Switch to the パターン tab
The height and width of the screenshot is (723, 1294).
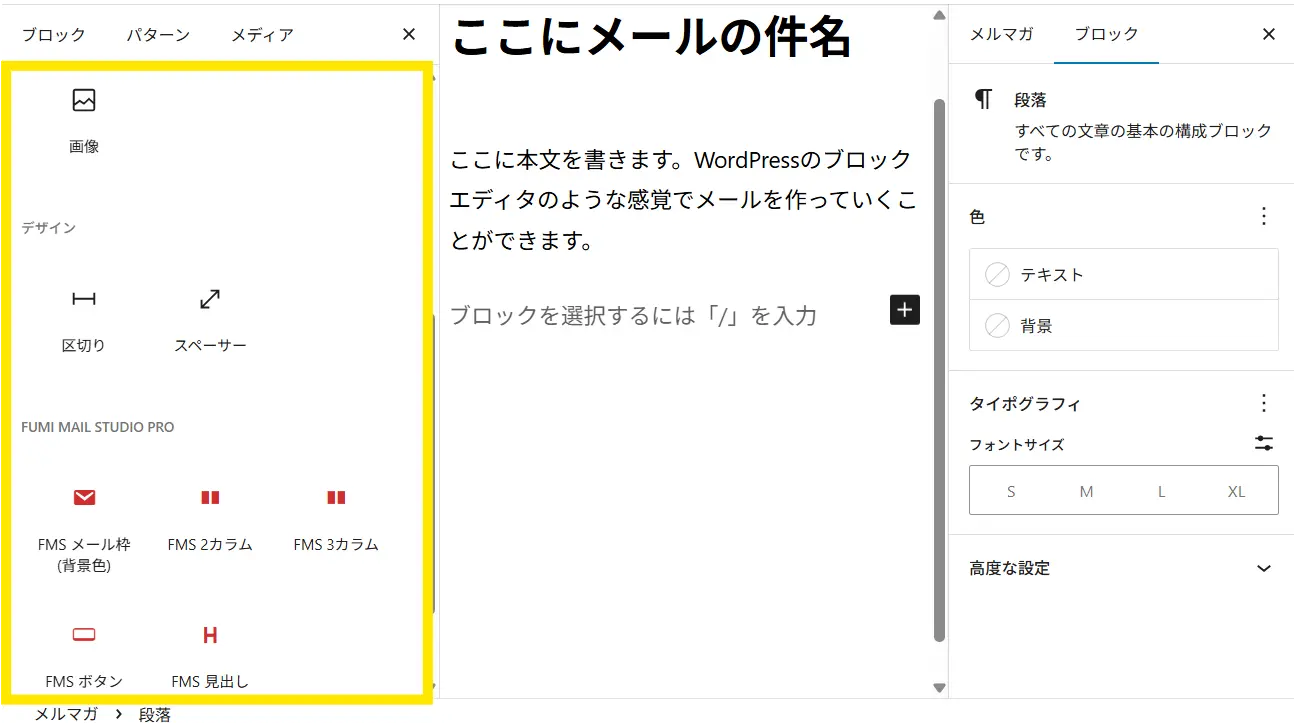click(158, 35)
